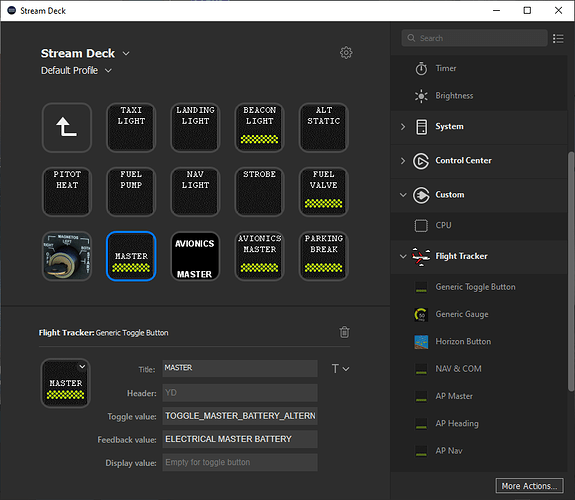575x500 pixels.
Task: Delete action using trash icon
Action: (344, 332)
